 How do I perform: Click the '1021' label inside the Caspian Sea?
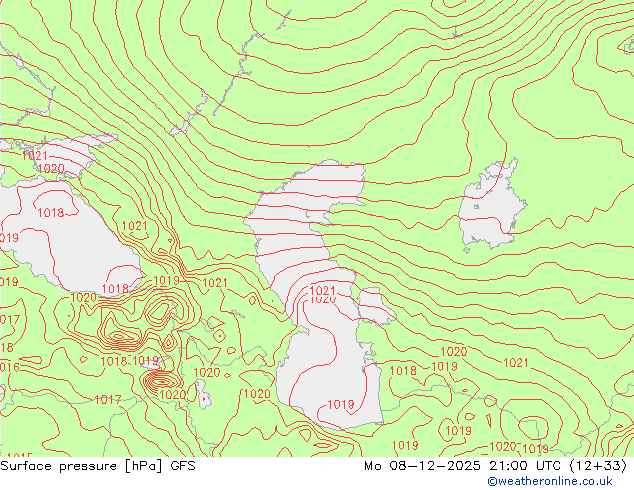pos(322,290)
